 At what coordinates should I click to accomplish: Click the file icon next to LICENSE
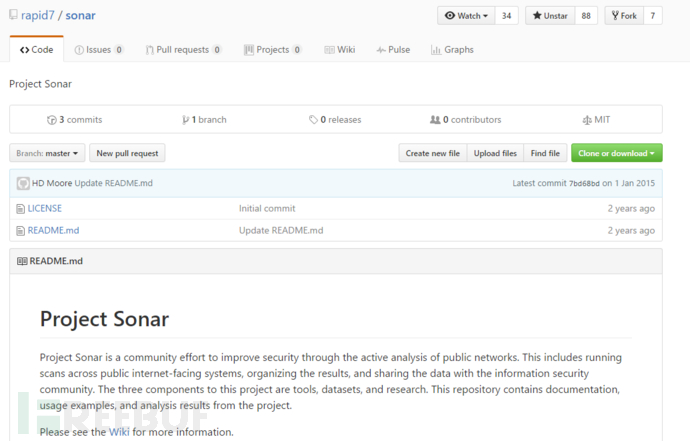(20, 209)
